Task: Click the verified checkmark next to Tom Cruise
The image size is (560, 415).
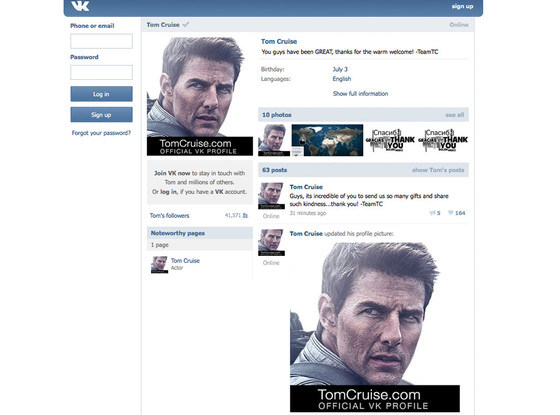Action: [x=186, y=25]
